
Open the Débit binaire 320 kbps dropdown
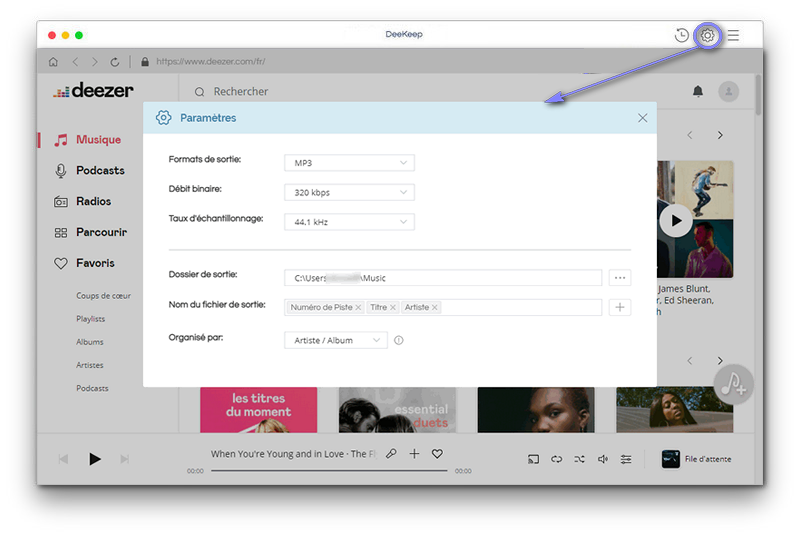tap(349, 192)
